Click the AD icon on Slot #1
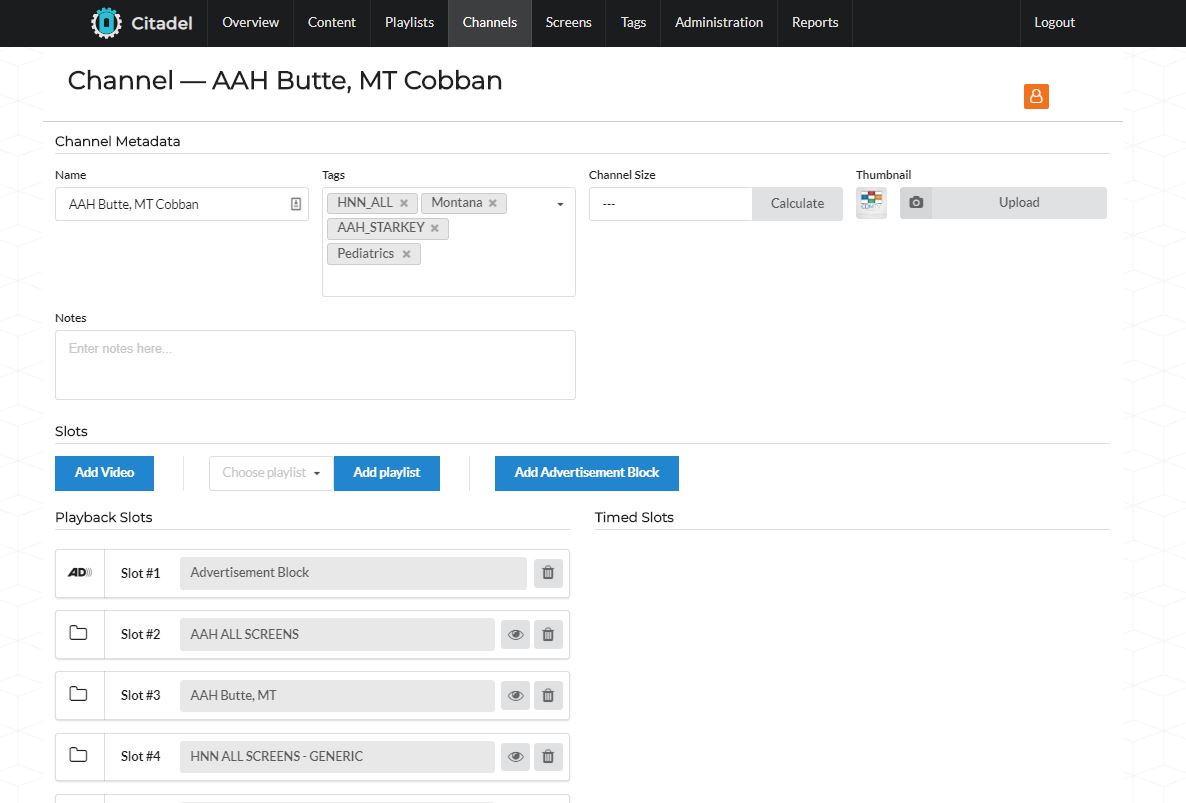This screenshot has width=1186, height=803. (80, 573)
